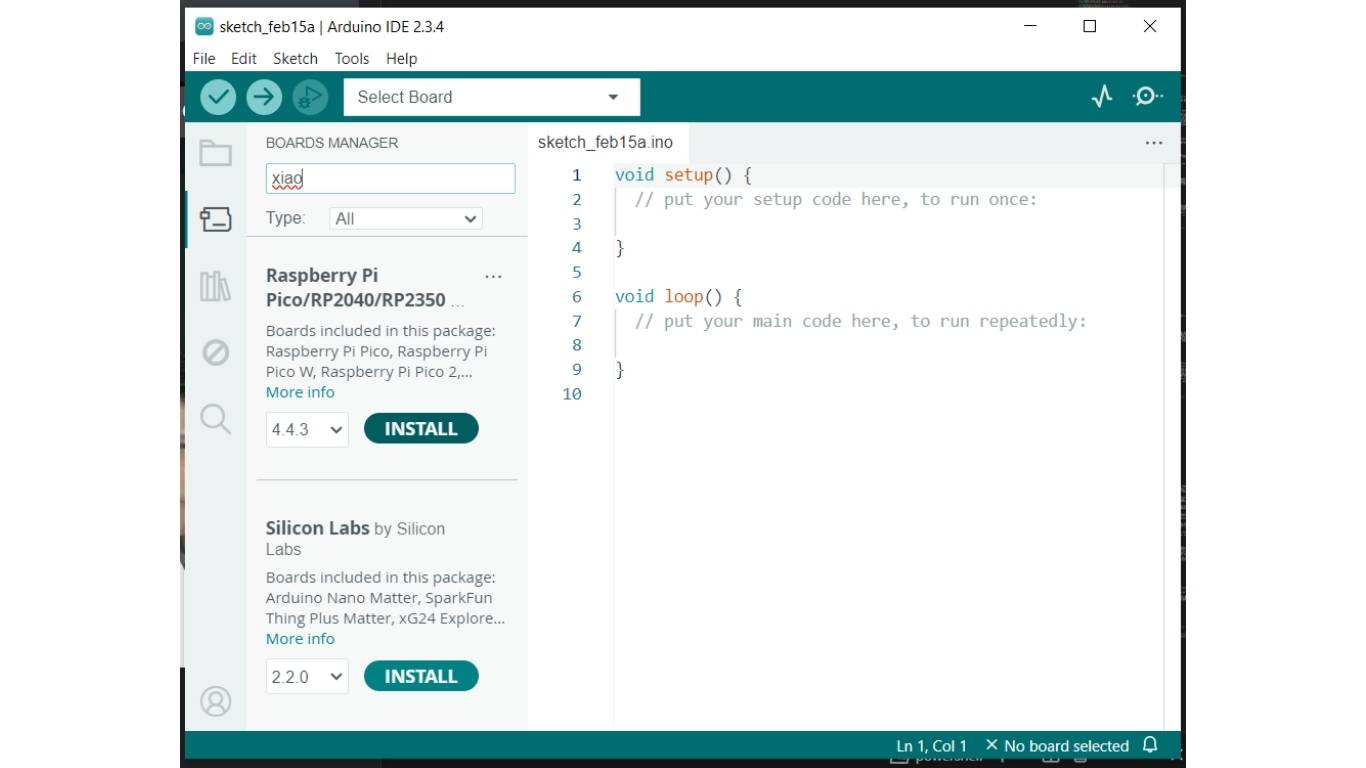Install the Silicon Labs package

[421, 676]
